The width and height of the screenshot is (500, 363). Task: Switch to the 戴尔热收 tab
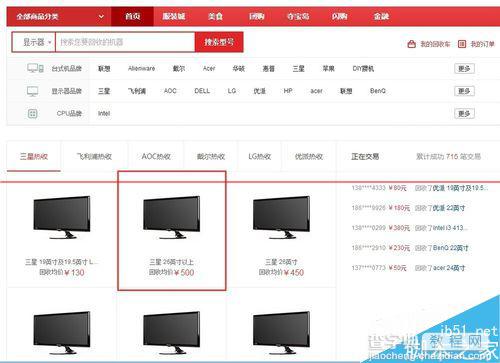211,156
